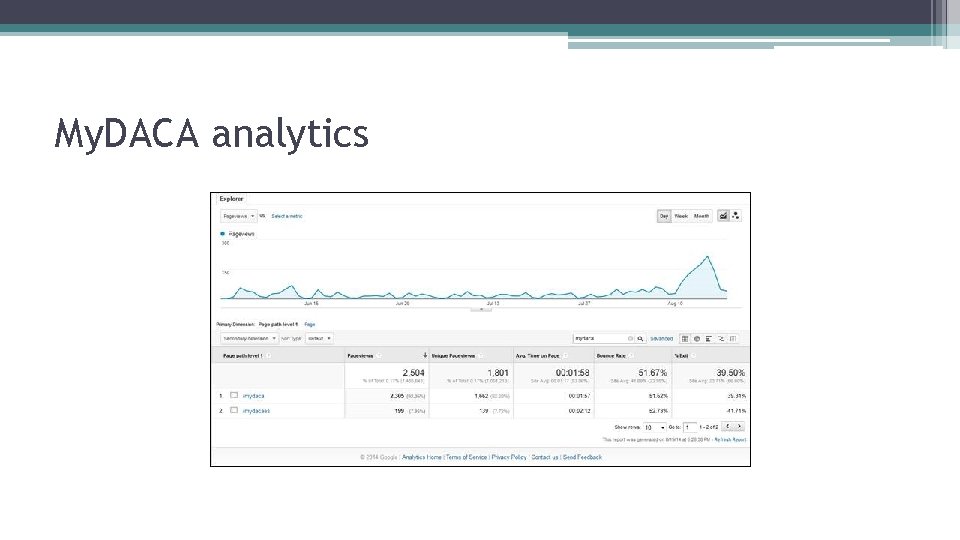Open Privacy Policy link
This screenshot has height=540, width=960.
[x=509, y=457]
